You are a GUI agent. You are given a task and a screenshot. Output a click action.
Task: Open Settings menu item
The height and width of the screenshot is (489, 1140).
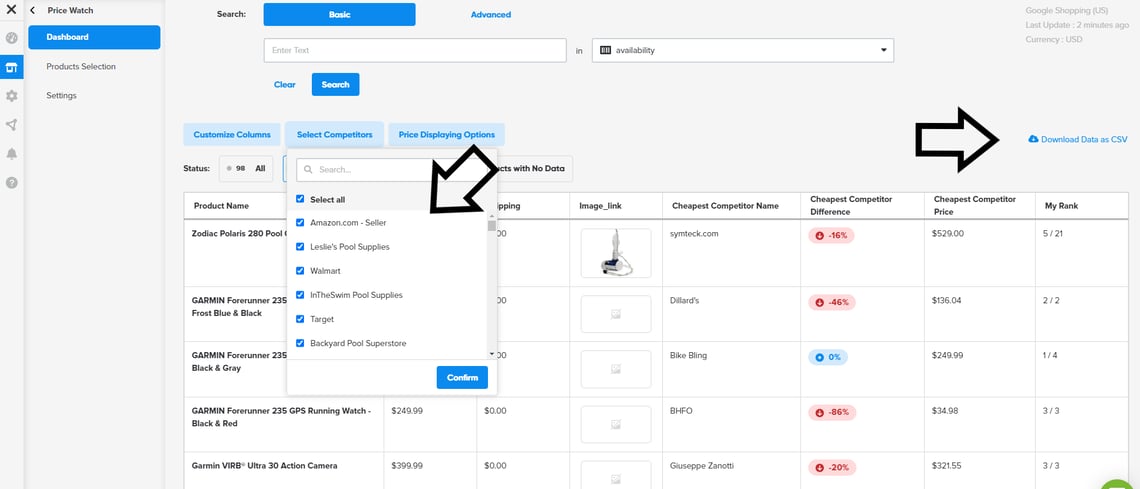pyautogui.click(x=61, y=96)
